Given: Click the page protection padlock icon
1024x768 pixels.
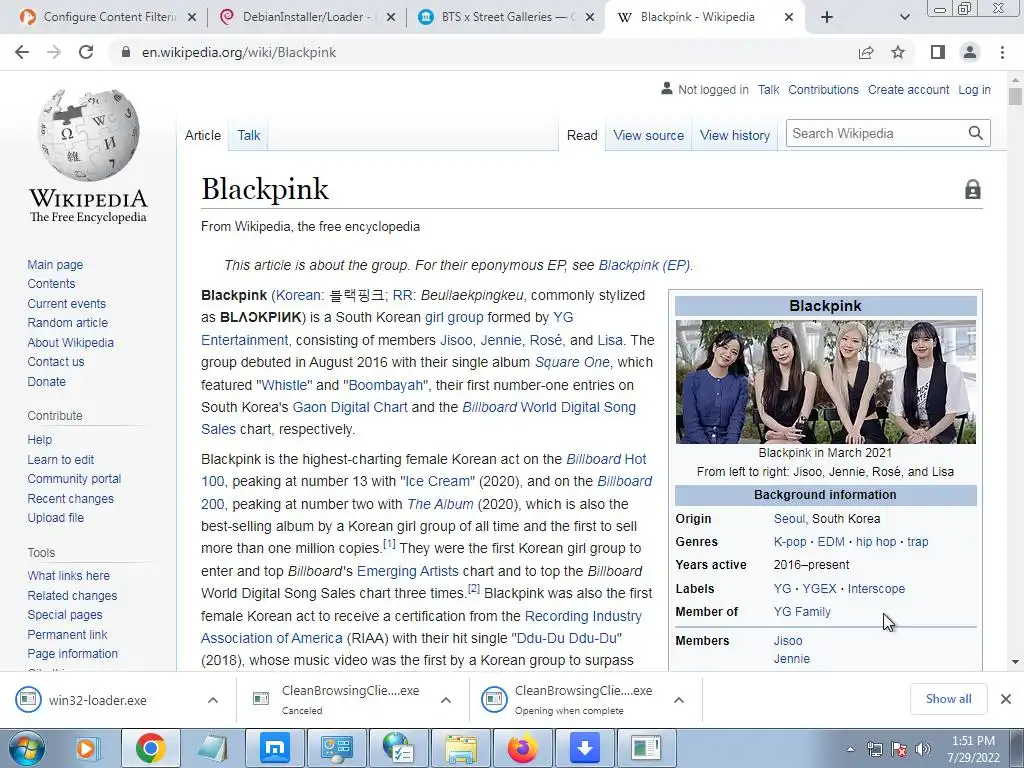Looking at the screenshot, I should click(972, 189).
